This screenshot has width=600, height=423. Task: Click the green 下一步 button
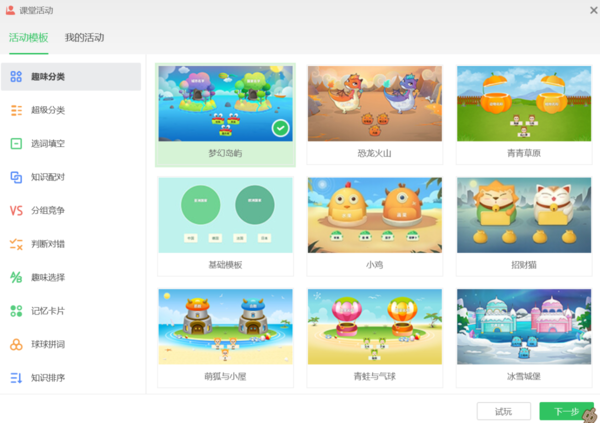[x=566, y=412]
